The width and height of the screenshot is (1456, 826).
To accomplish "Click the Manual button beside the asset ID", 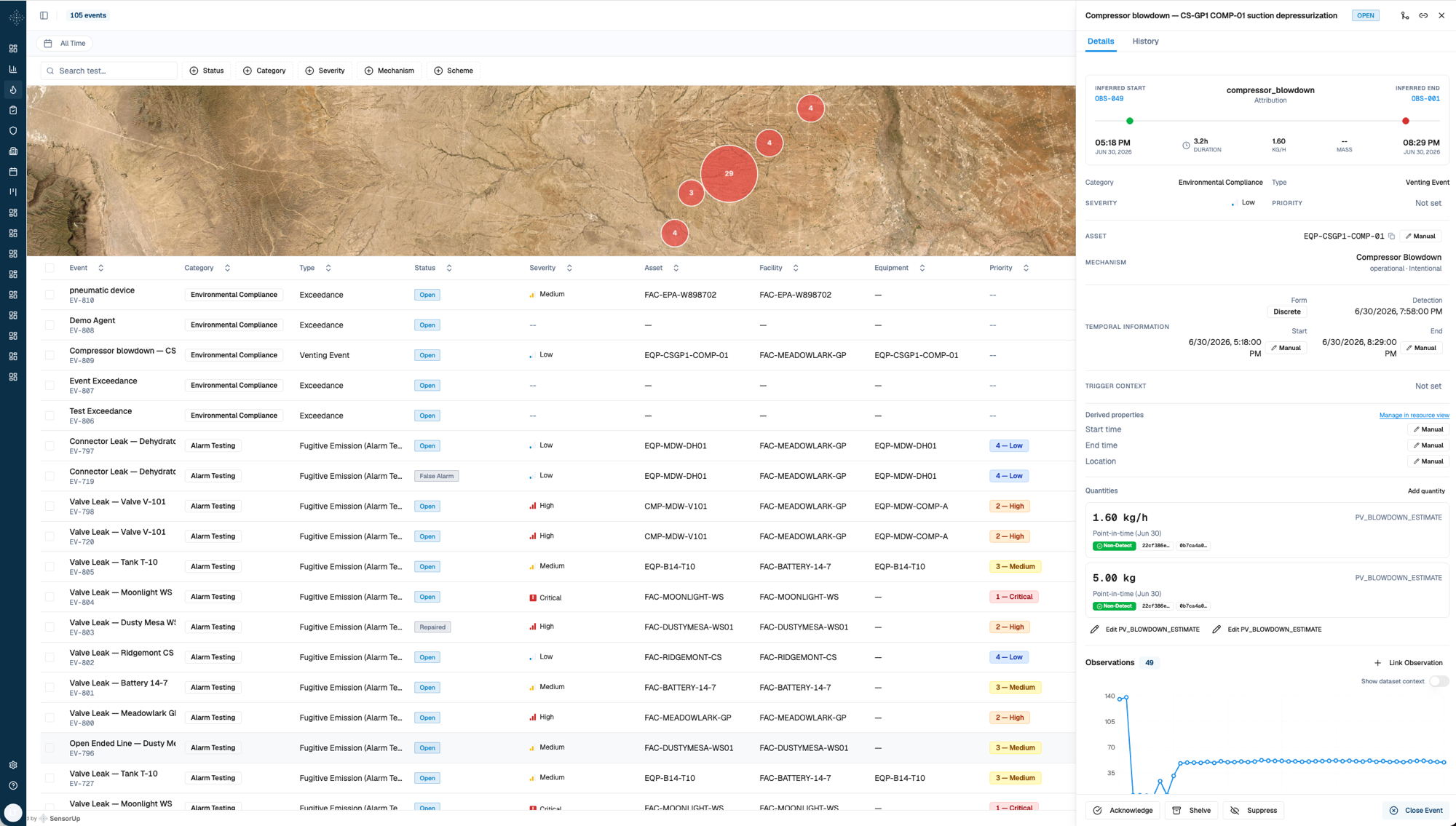I will click(1420, 236).
